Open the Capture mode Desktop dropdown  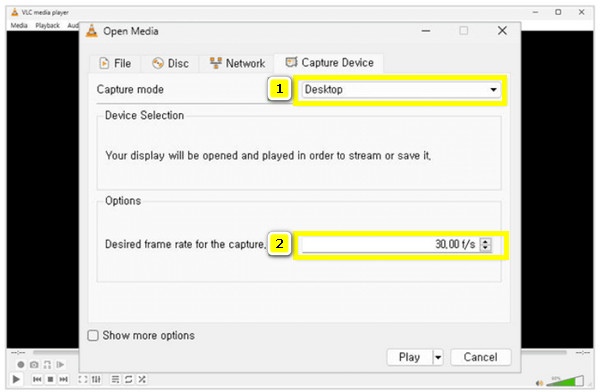coord(401,90)
